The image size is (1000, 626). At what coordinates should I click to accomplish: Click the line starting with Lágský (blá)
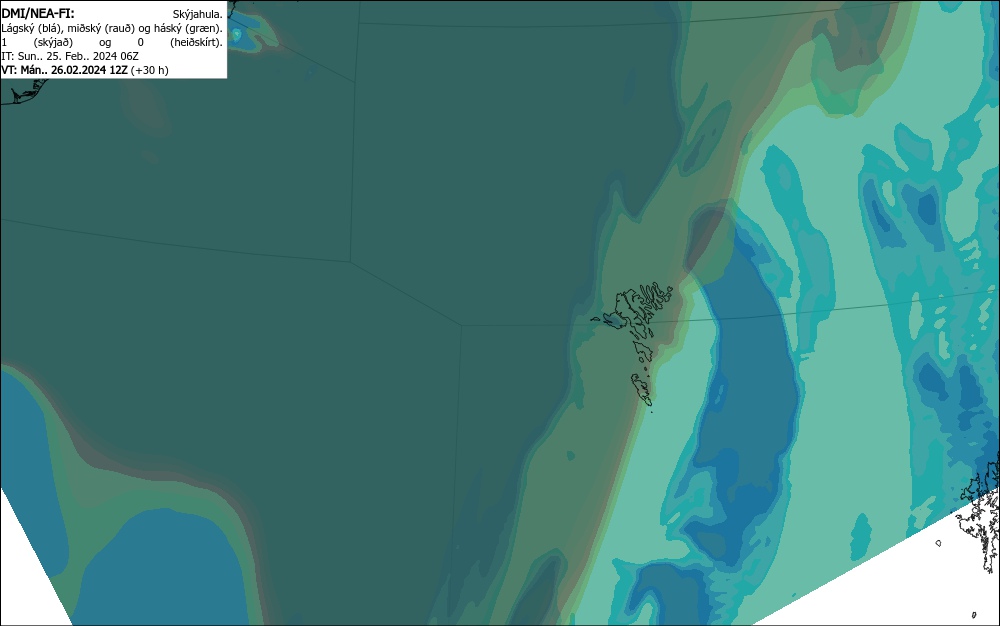click(112, 28)
